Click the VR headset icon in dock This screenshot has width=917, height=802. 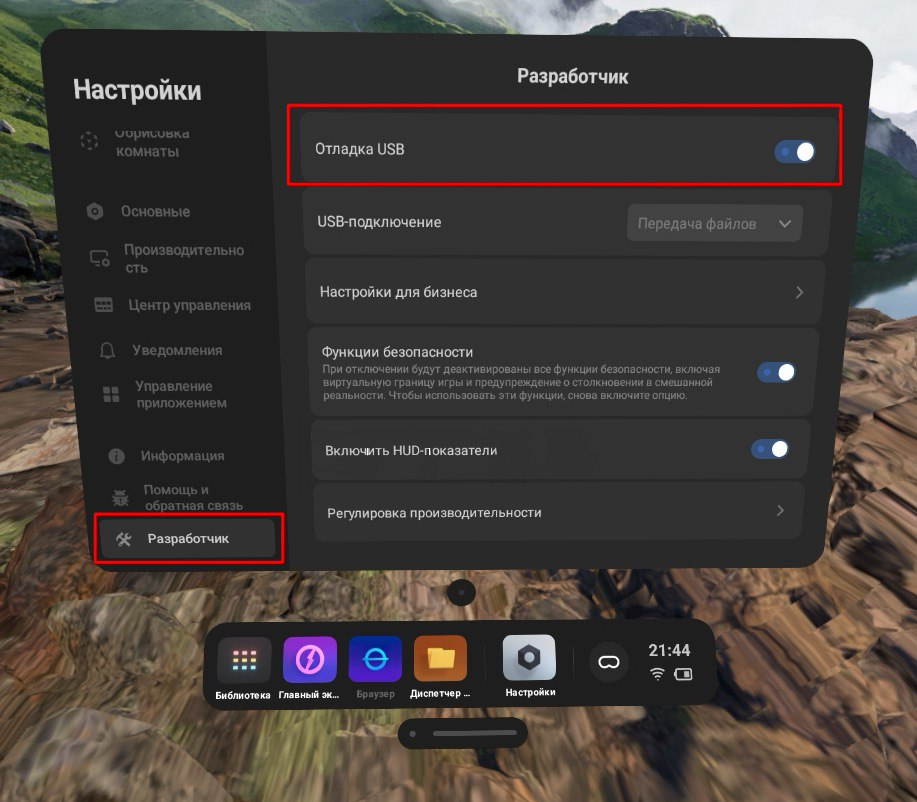pos(608,662)
